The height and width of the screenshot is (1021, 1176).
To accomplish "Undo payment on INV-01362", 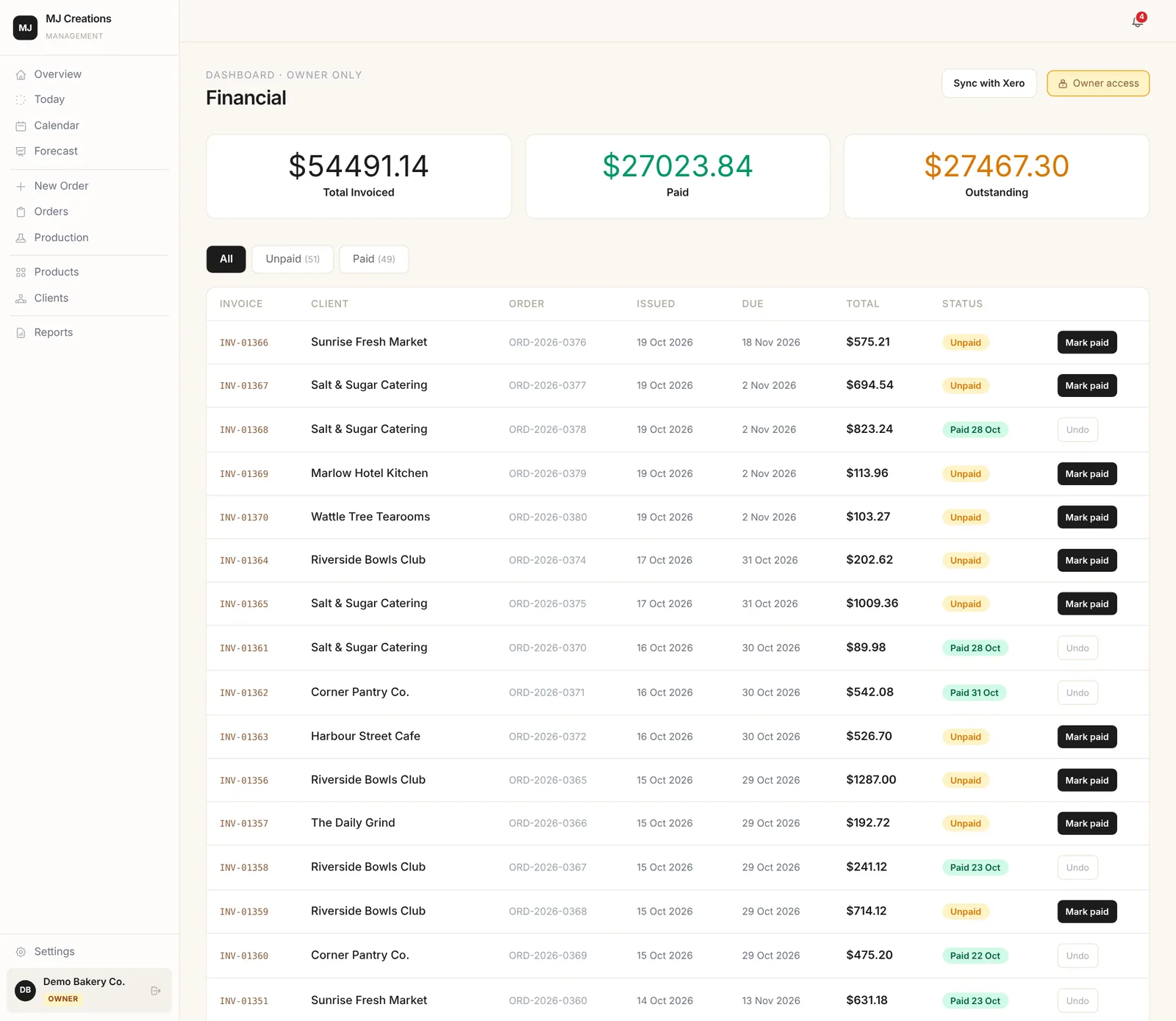I will (1078, 692).
